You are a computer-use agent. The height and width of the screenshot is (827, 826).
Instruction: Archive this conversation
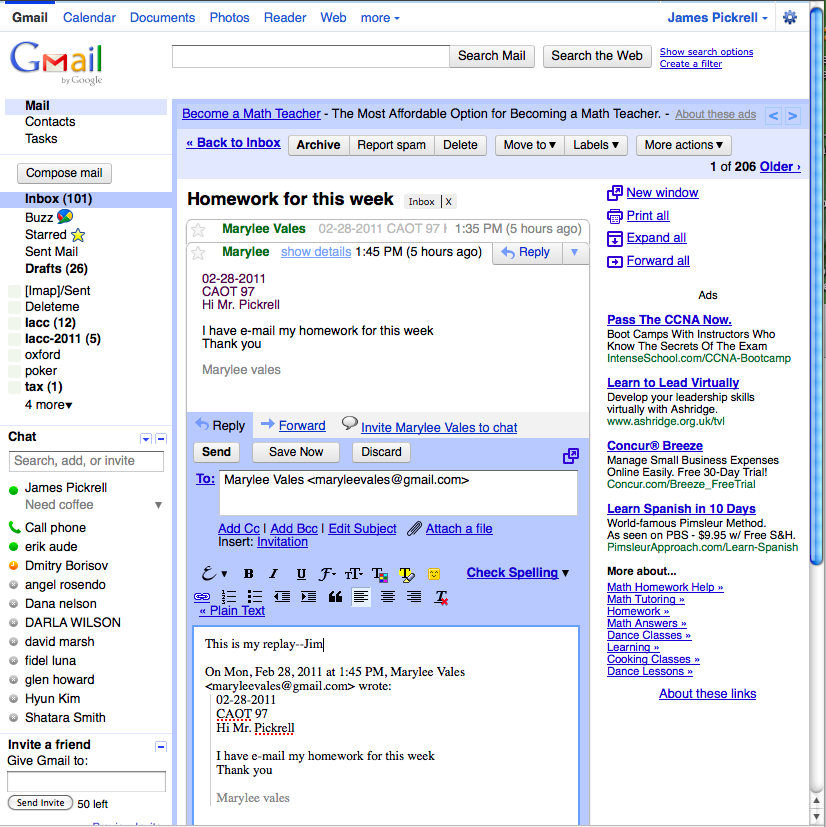pyautogui.click(x=319, y=145)
